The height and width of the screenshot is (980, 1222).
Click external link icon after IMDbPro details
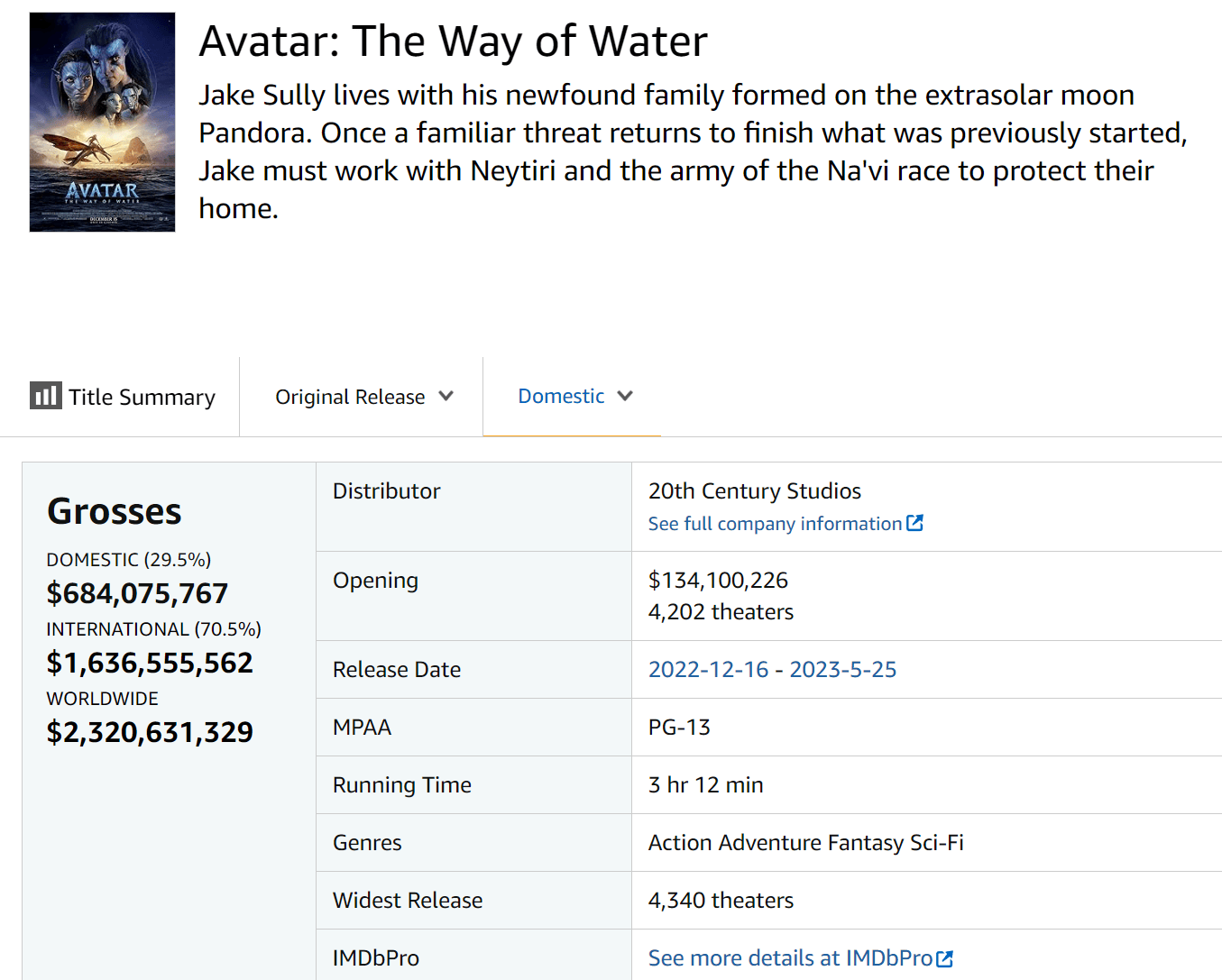coord(944,958)
